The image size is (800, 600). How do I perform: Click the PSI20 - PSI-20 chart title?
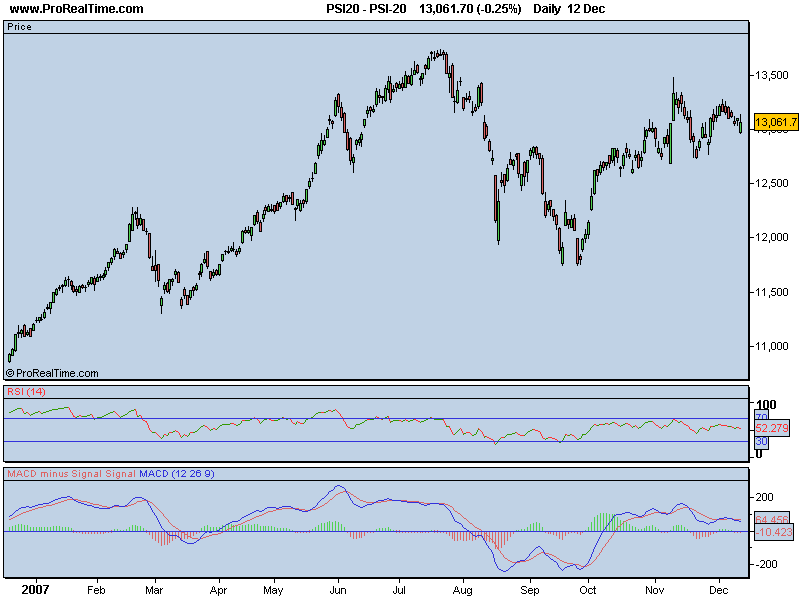click(x=366, y=9)
